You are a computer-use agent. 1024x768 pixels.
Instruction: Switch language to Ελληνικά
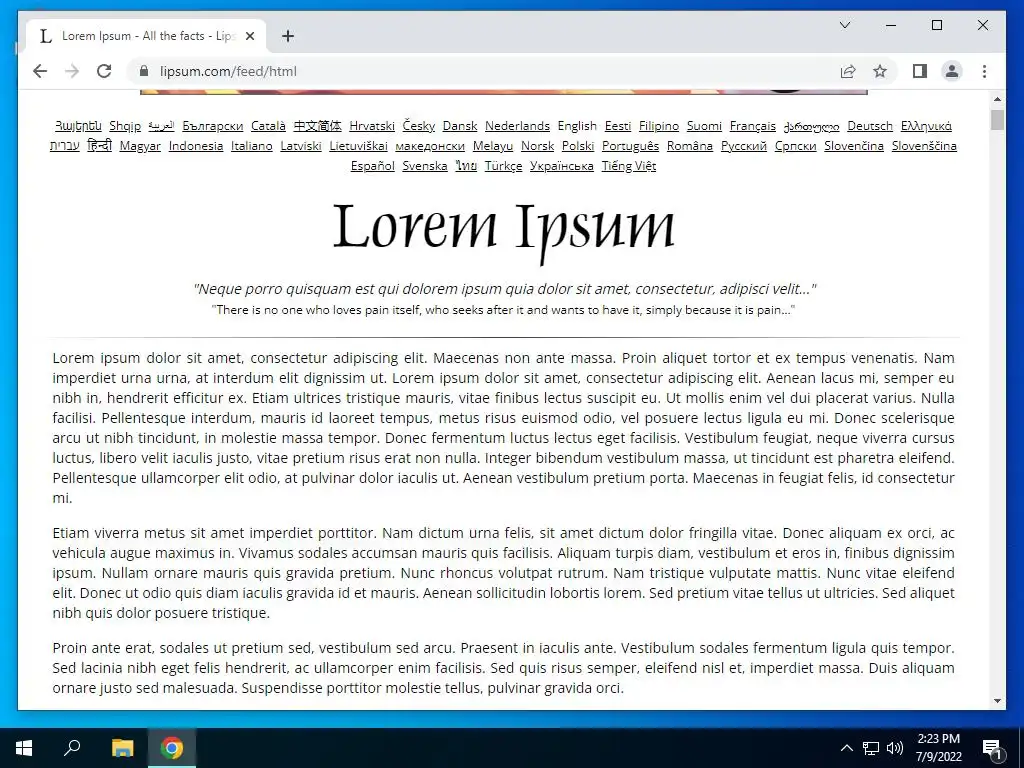926,126
